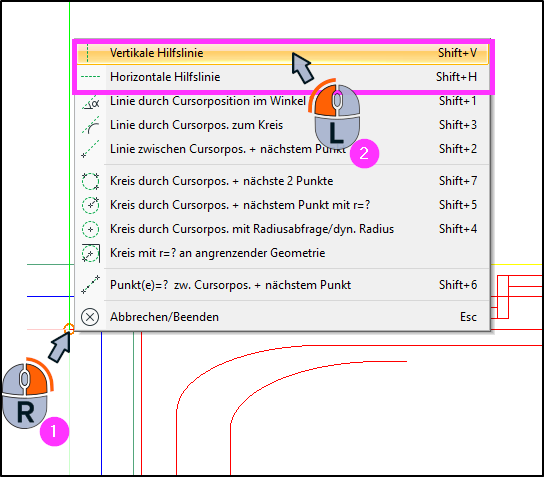Click the Shift+5 circle with next point entry
The height and width of the screenshot is (477, 544).
tap(282, 205)
